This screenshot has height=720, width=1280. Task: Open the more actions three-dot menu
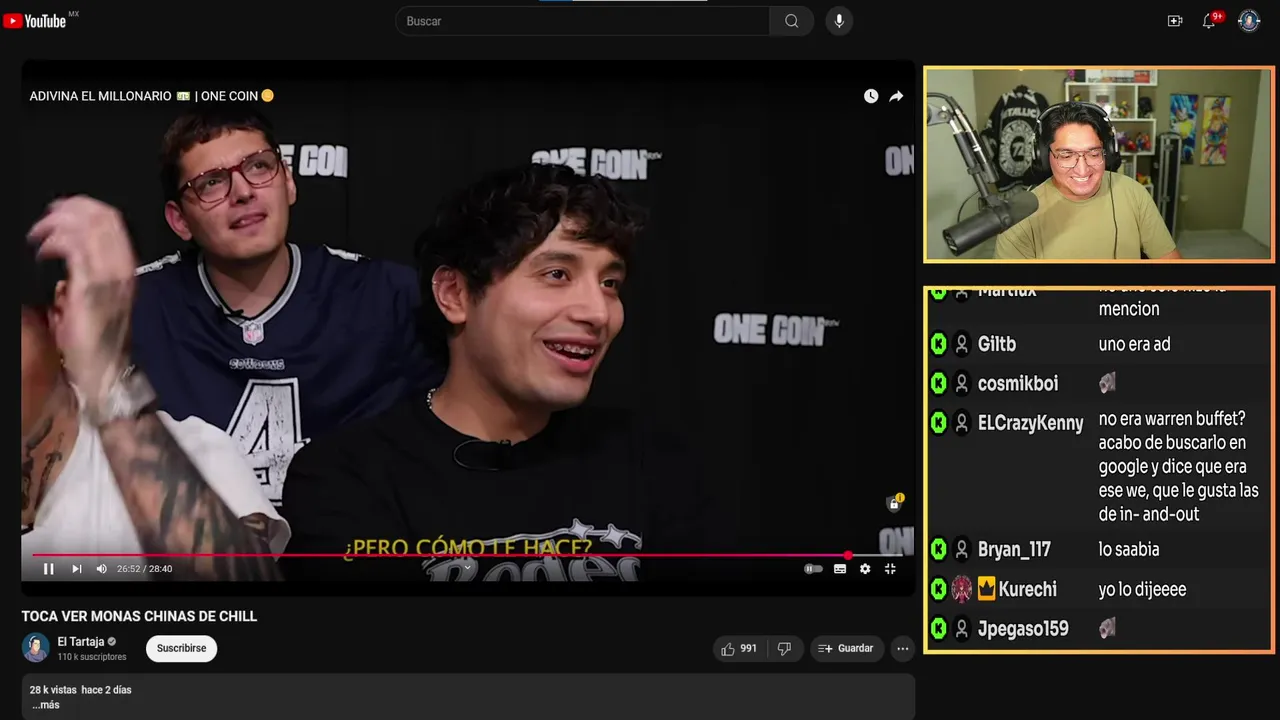[903, 649]
